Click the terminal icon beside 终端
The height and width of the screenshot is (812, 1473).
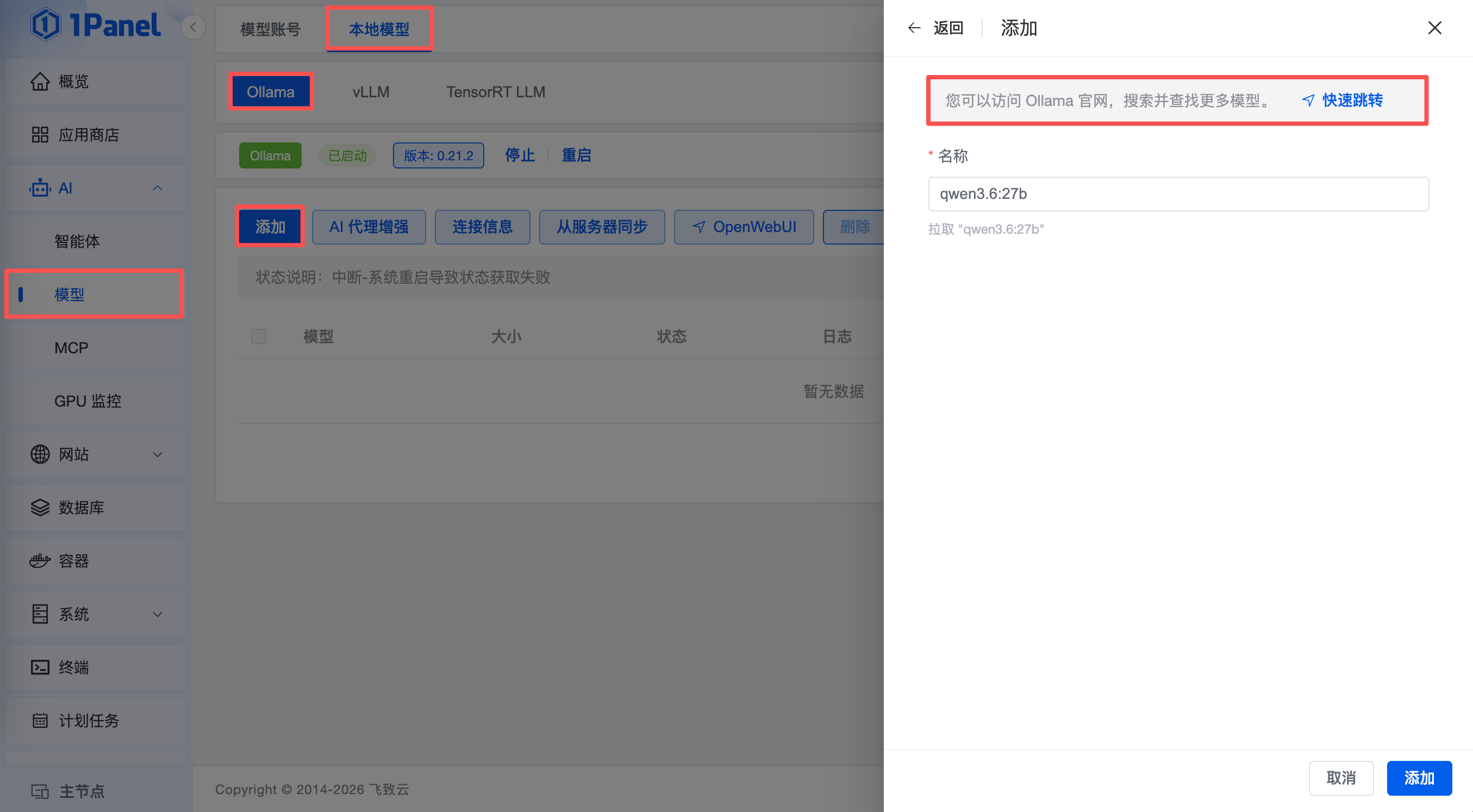pos(40,667)
